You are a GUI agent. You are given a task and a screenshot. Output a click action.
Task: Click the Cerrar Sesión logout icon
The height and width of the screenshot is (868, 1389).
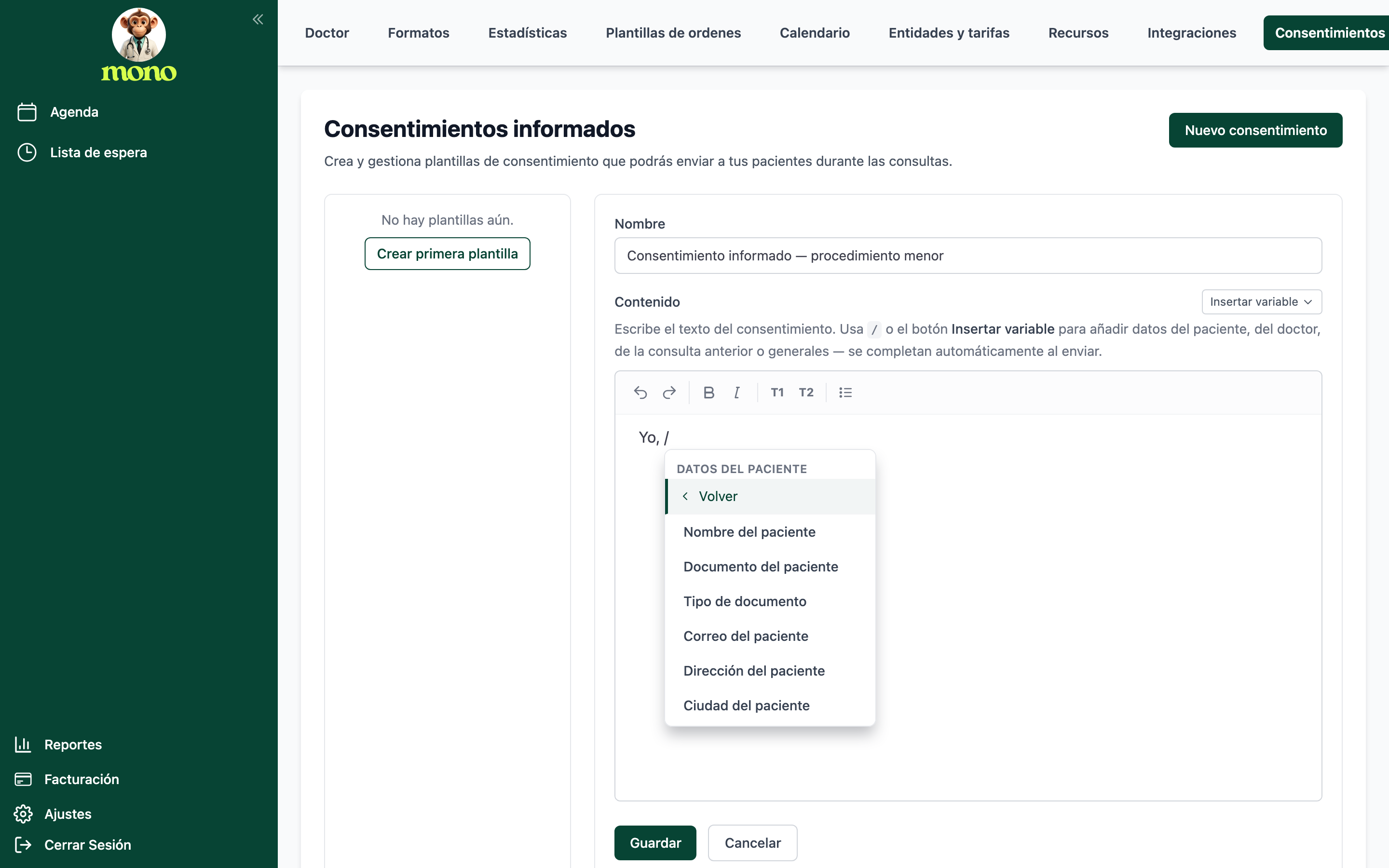click(x=23, y=844)
